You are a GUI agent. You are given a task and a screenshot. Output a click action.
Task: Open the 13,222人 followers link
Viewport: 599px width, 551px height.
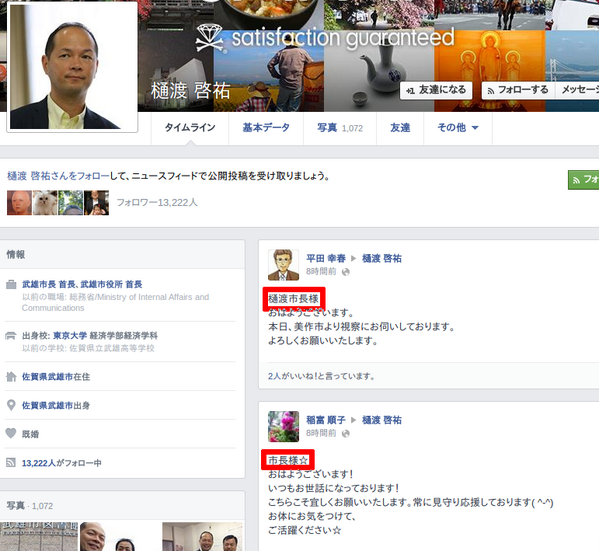(x=39, y=463)
